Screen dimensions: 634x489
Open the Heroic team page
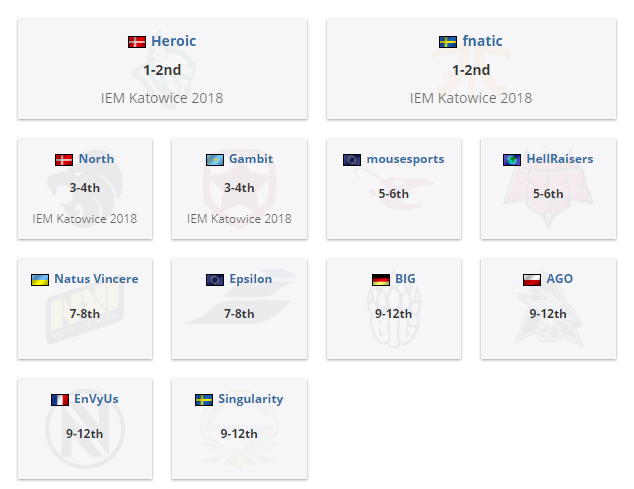pyautogui.click(x=173, y=41)
